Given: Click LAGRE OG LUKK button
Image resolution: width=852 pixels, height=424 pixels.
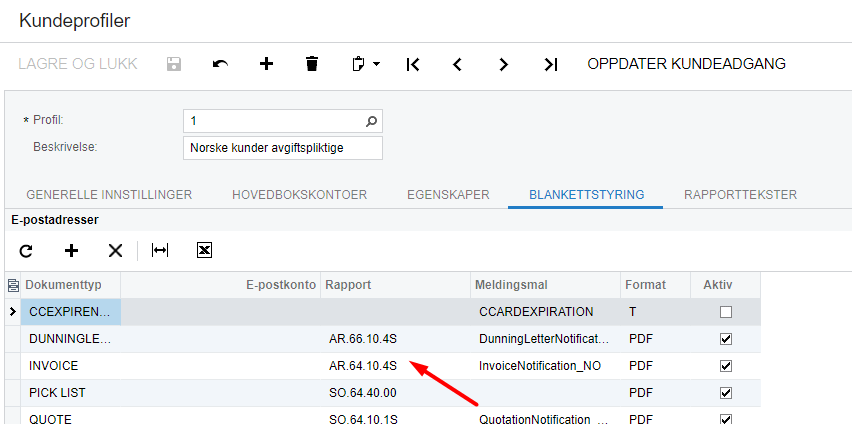Looking at the screenshot, I should click(x=78, y=64).
